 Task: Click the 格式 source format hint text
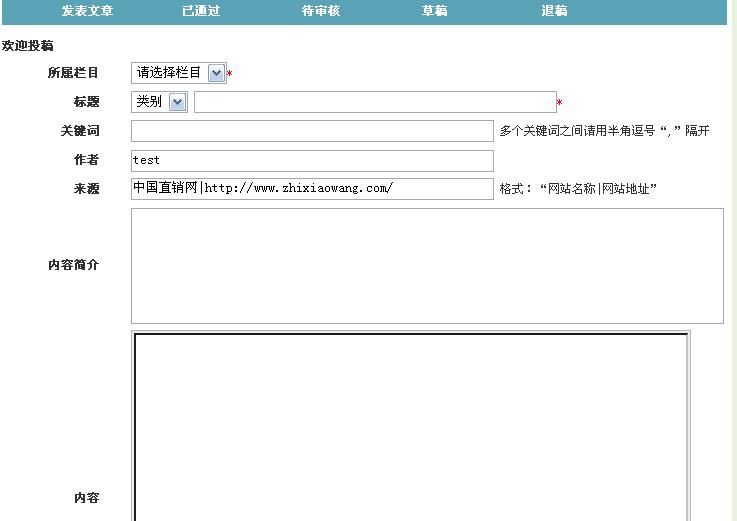coord(578,189)
